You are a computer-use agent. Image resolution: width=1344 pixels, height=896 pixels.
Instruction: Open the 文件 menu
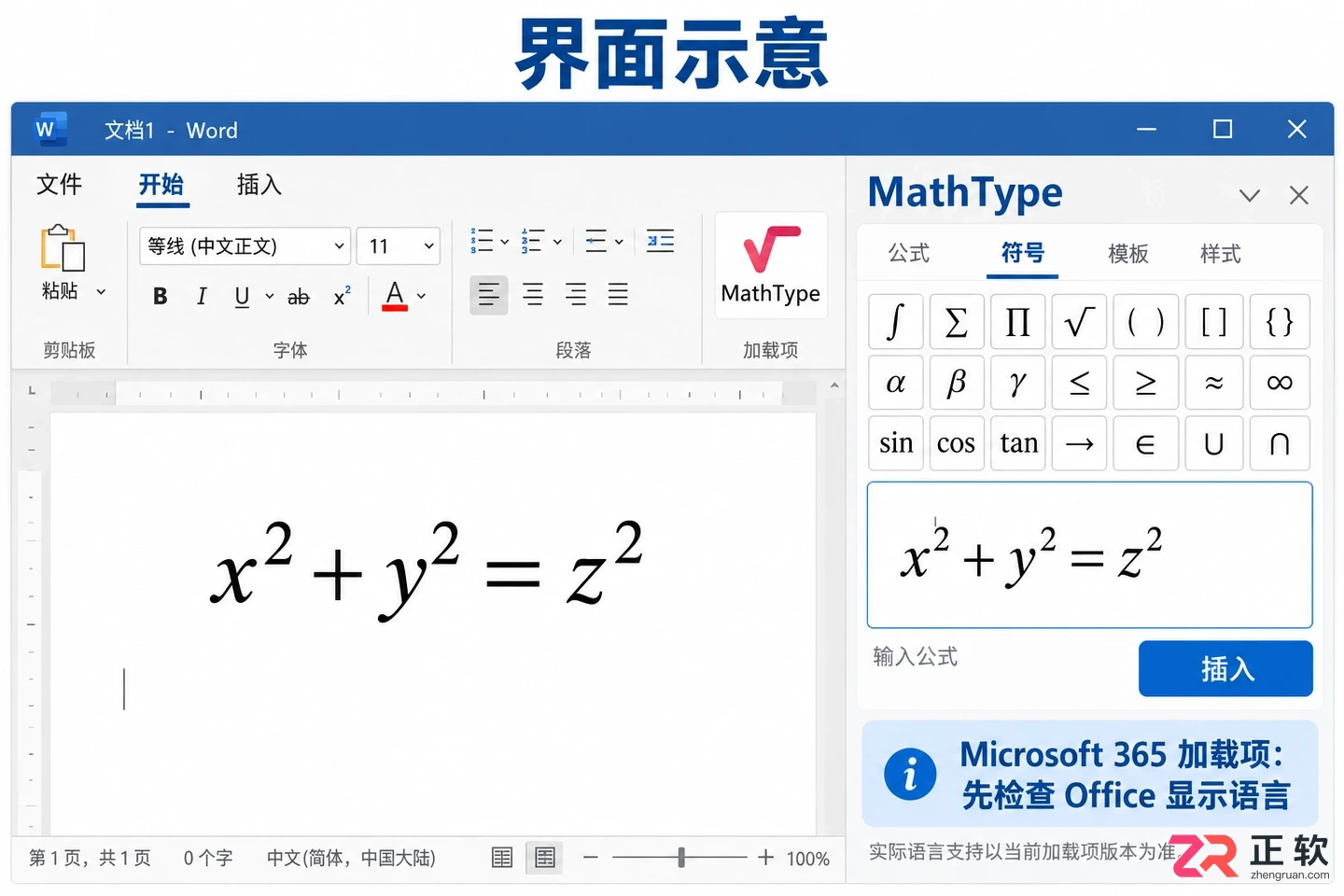[x=59, y=184]
